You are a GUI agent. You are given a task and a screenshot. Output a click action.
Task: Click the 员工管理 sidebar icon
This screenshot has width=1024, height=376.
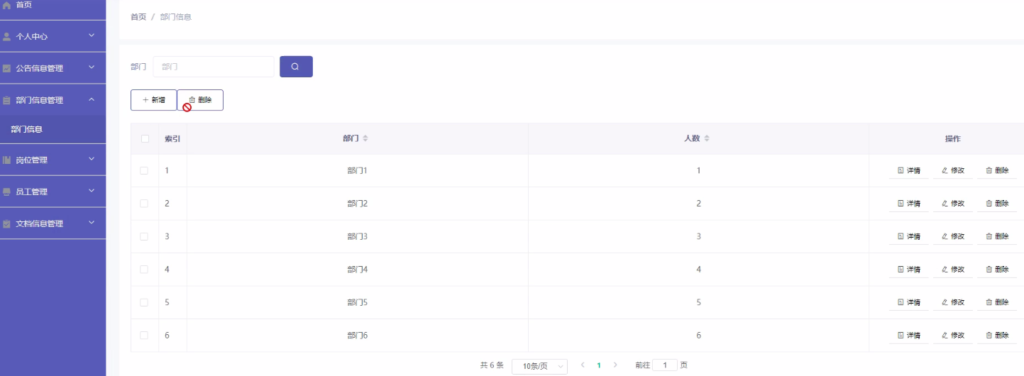pos(7,192)
